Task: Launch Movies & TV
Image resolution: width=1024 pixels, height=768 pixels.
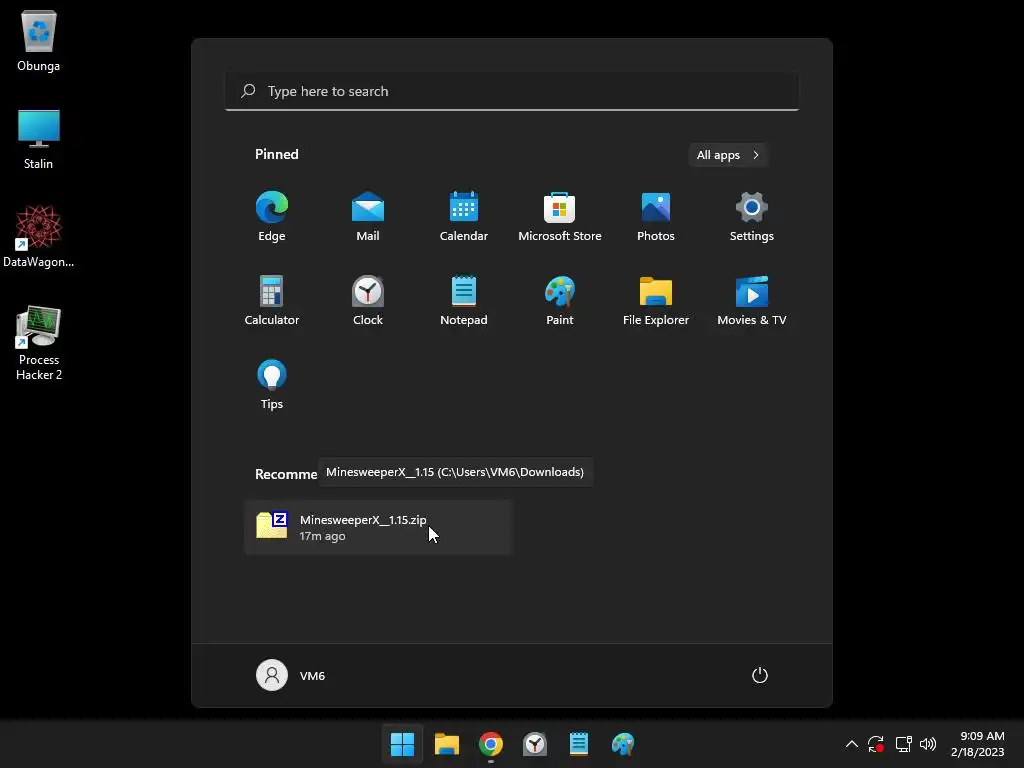Action: 752,300
